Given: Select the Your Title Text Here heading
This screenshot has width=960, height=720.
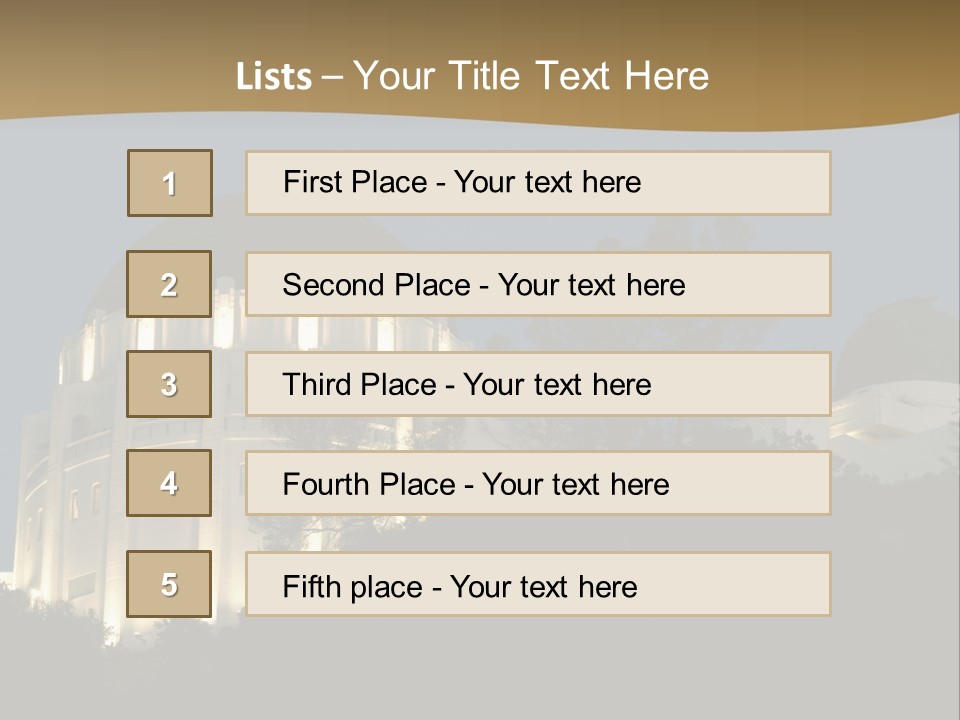Looking at the screenshot, I should pyautogui.click(x=531, y=76).
